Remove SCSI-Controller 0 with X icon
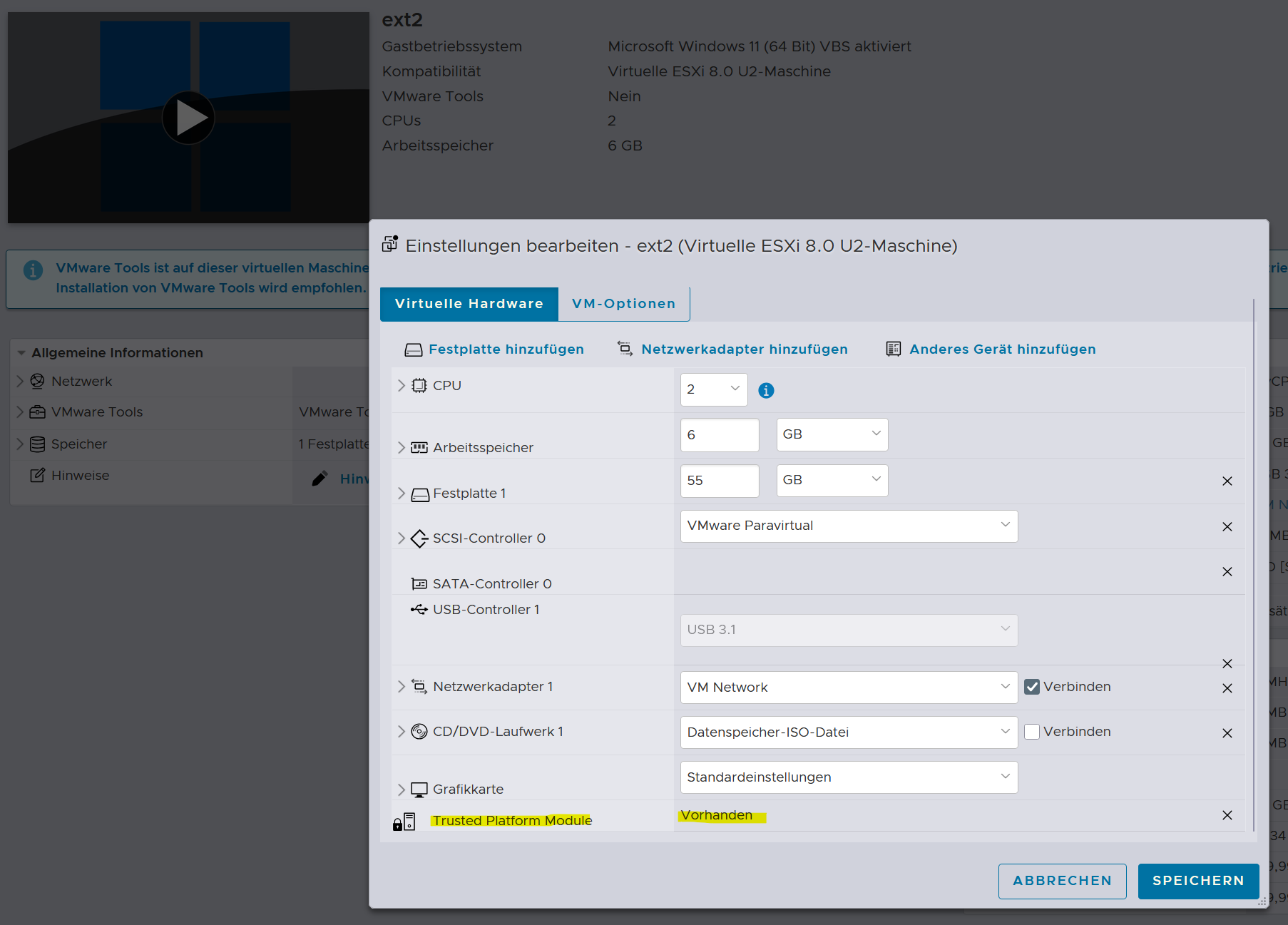This screenshot has width=1288, height=925. (1227, 527)
